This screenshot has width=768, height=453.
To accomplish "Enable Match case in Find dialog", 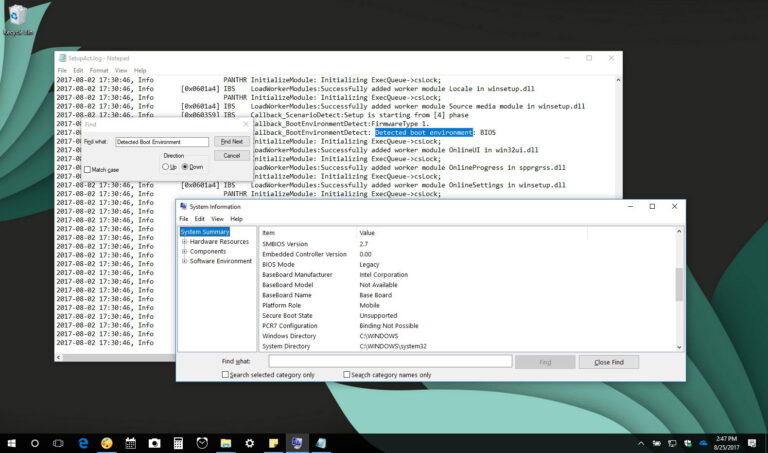I will [87, 169].
